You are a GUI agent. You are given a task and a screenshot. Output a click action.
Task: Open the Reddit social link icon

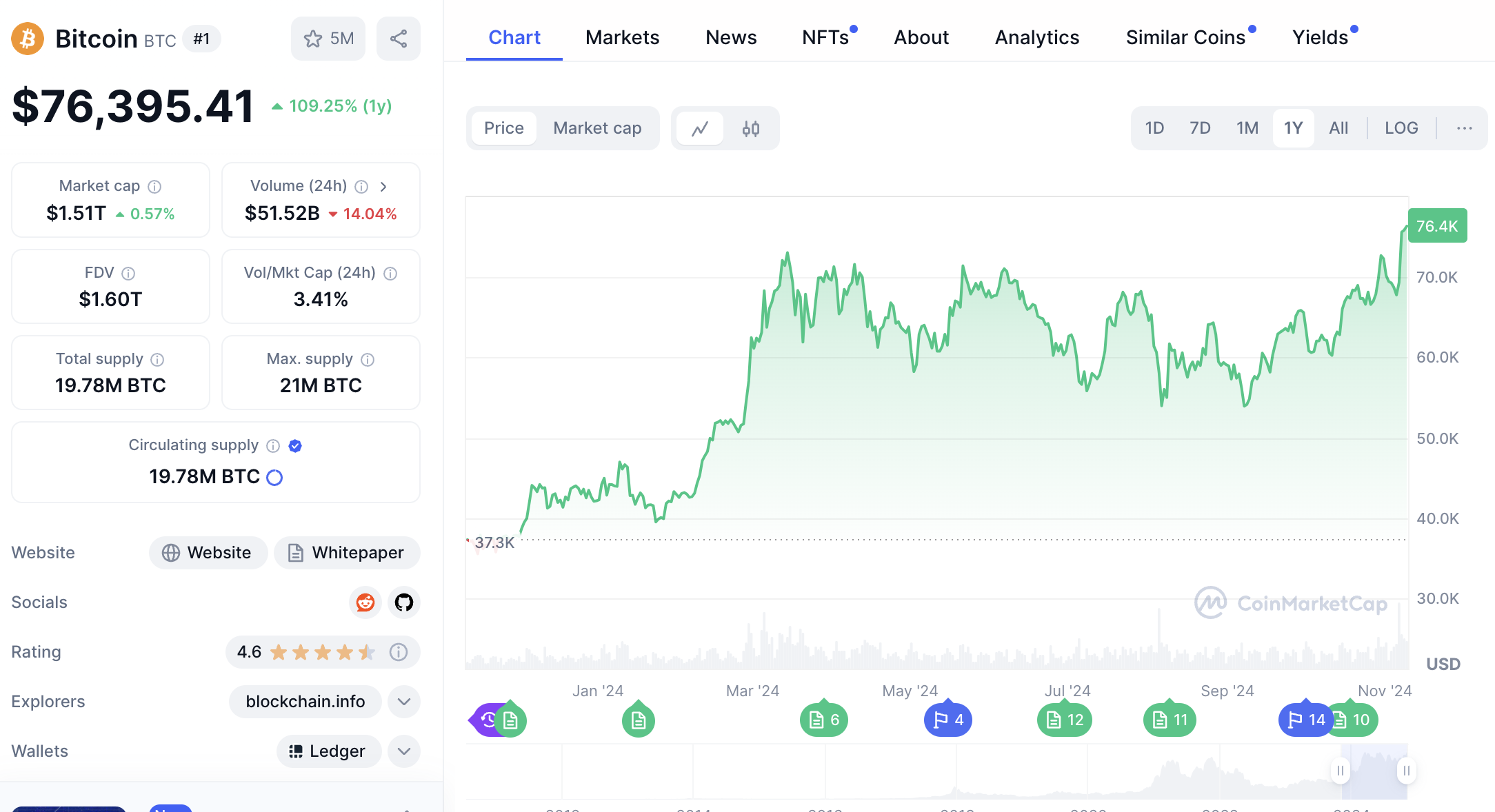(365, 602)
